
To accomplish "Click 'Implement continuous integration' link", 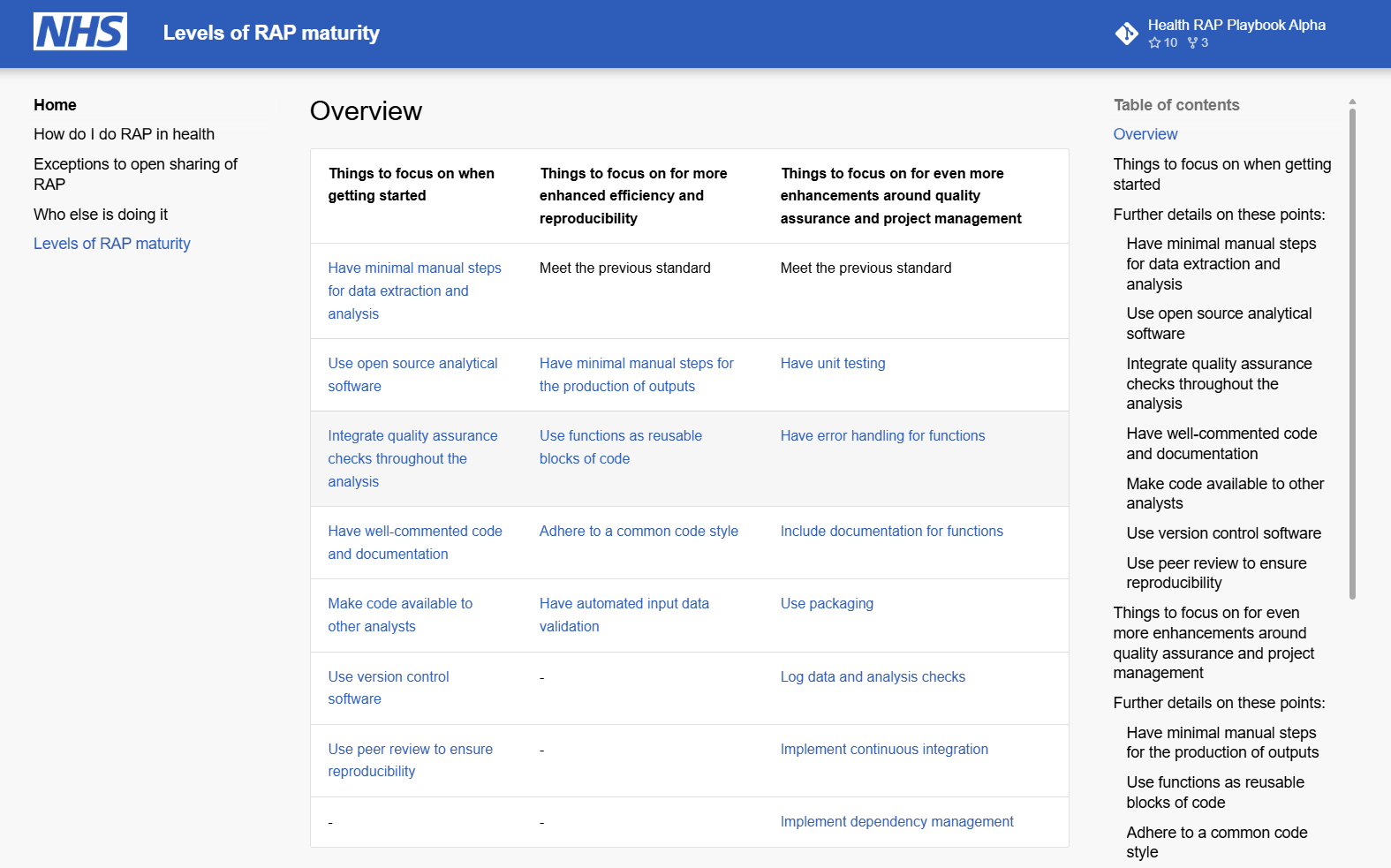I will point(884,749).
